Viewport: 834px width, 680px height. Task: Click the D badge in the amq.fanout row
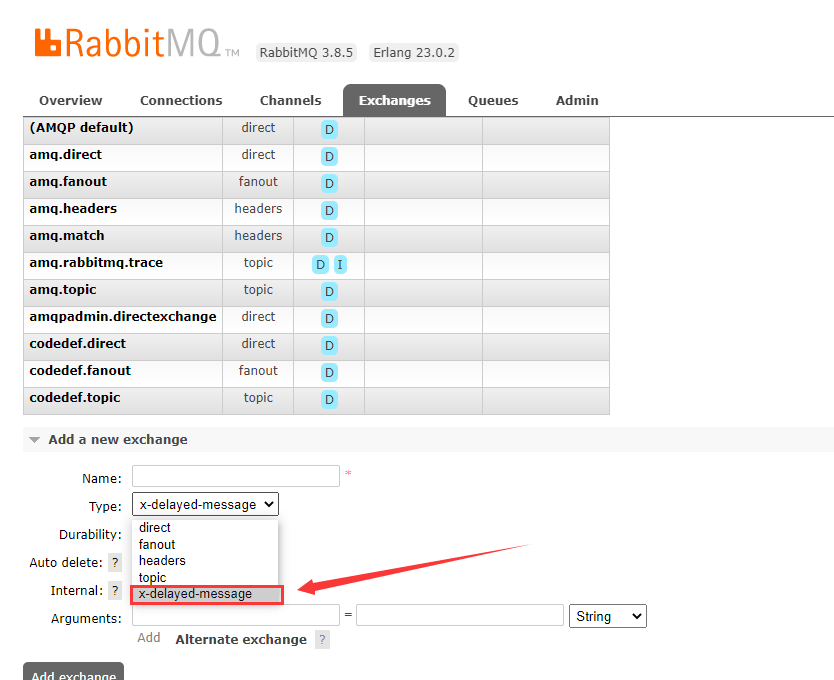[329, 184]
